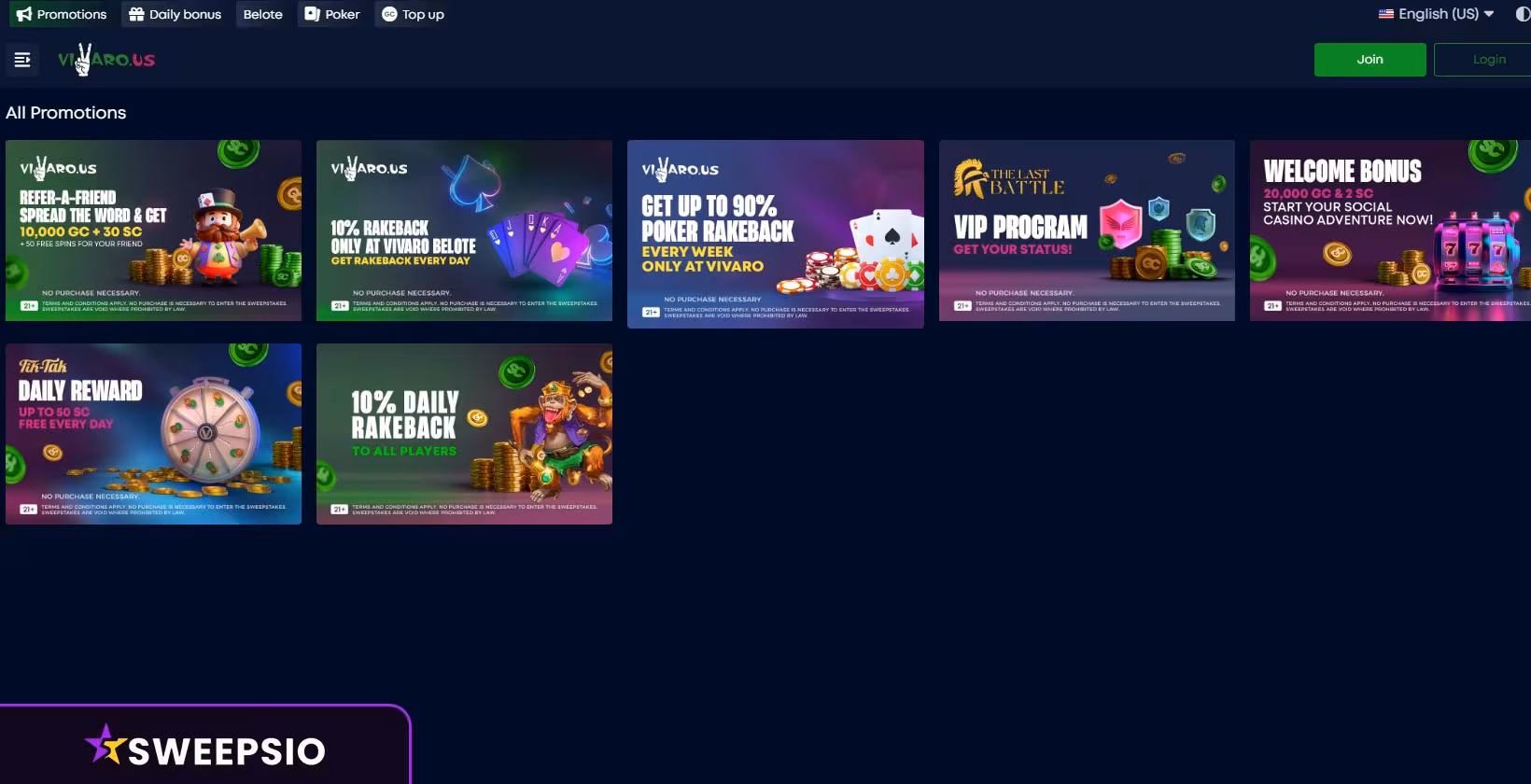Click the green Join button

coord(1369,60)
